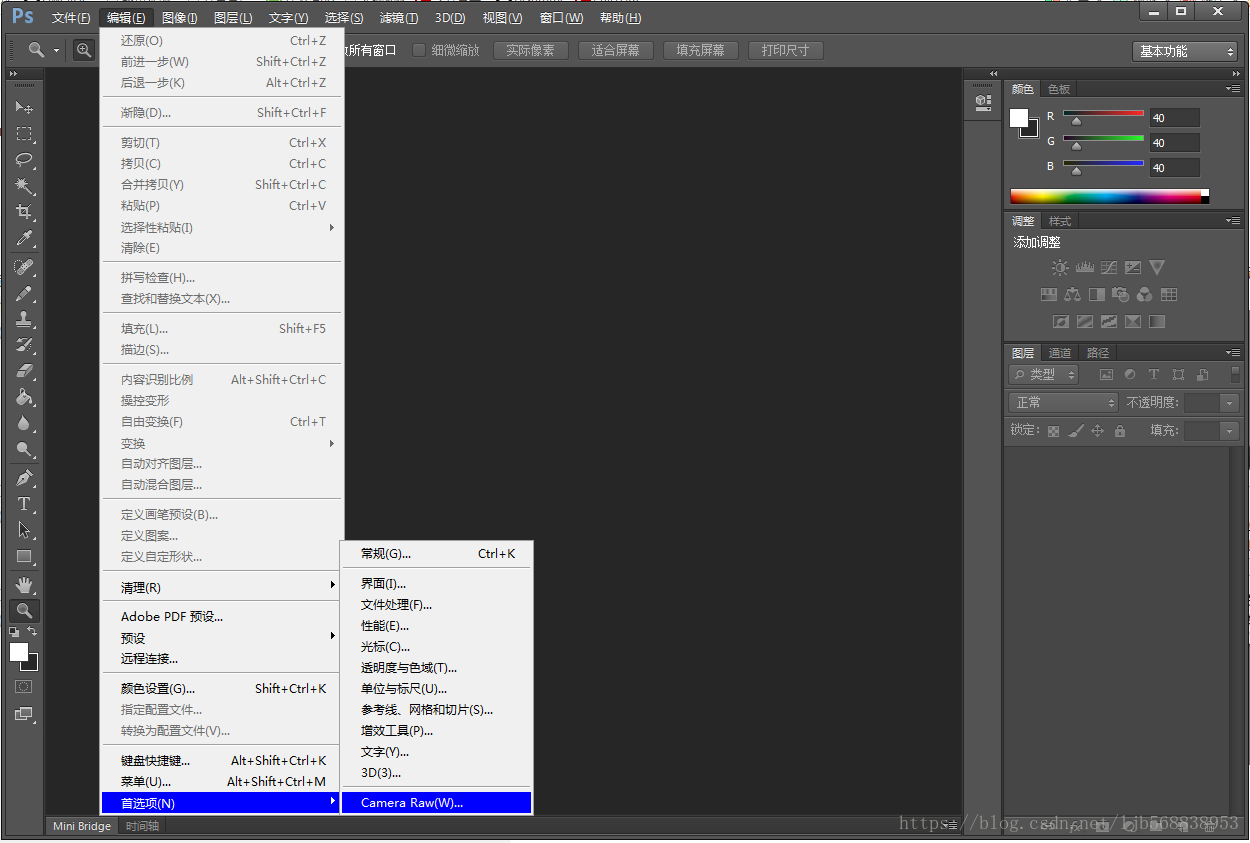The image size is (1250, 843).
Task: Switch to the 色板 tab
Action: click(1059, 89)
